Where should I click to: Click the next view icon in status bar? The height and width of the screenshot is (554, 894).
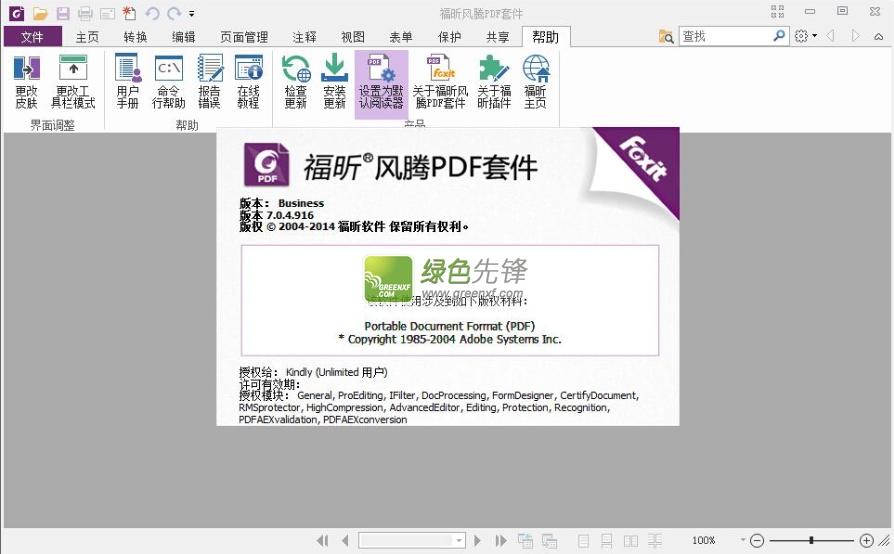550,540
